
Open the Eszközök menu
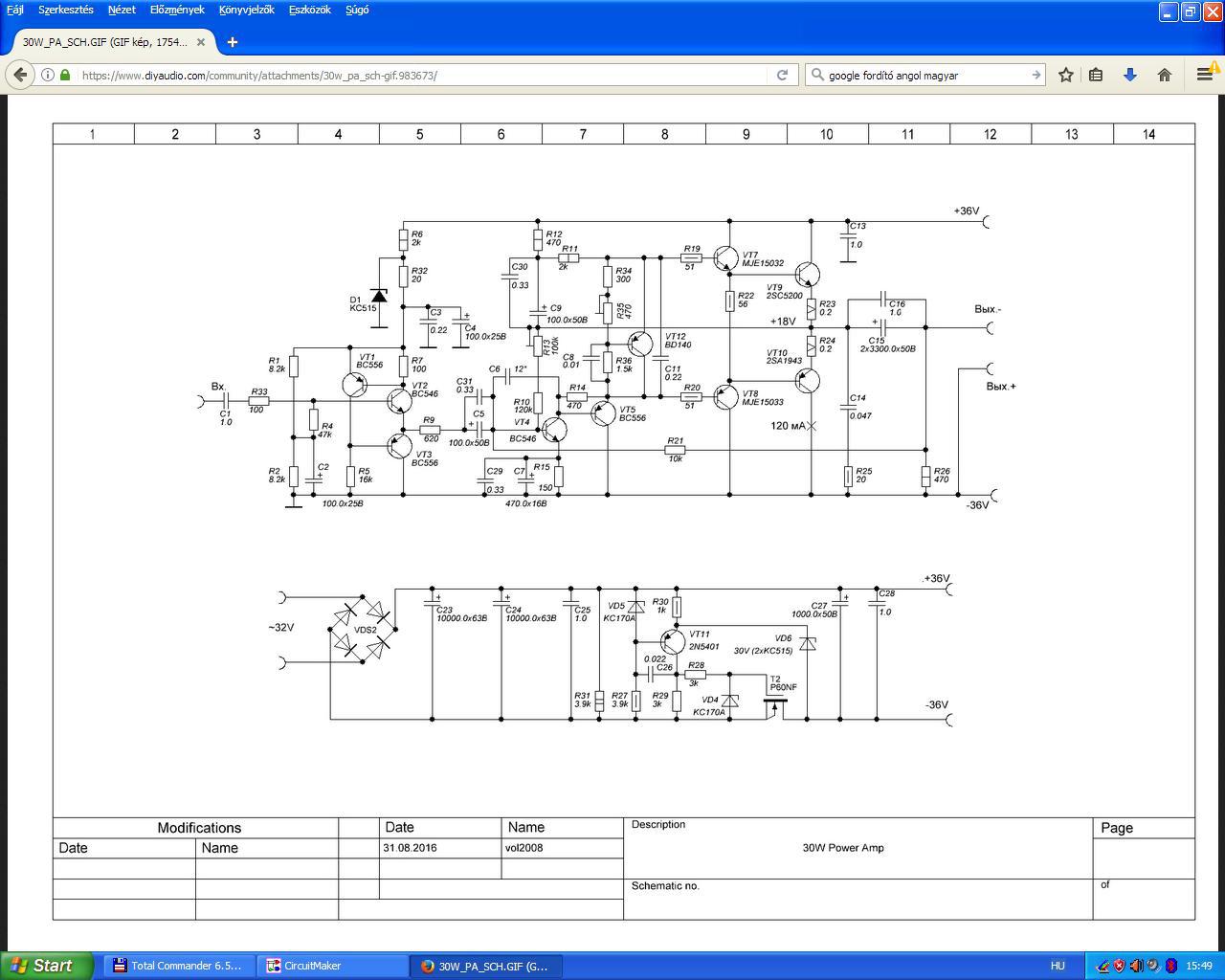pos(309,10)
